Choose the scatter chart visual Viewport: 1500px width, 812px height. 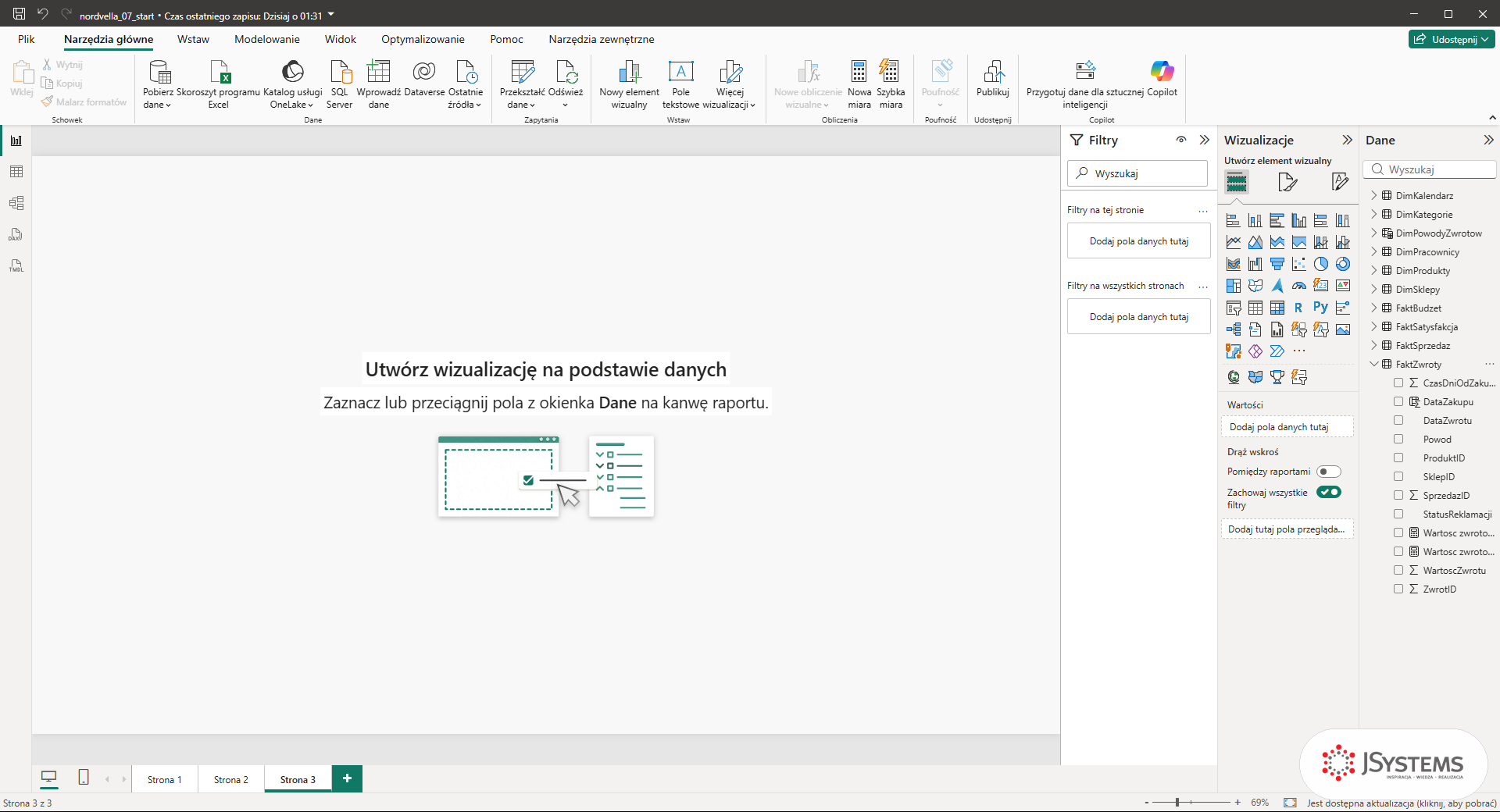[1299, 264]
